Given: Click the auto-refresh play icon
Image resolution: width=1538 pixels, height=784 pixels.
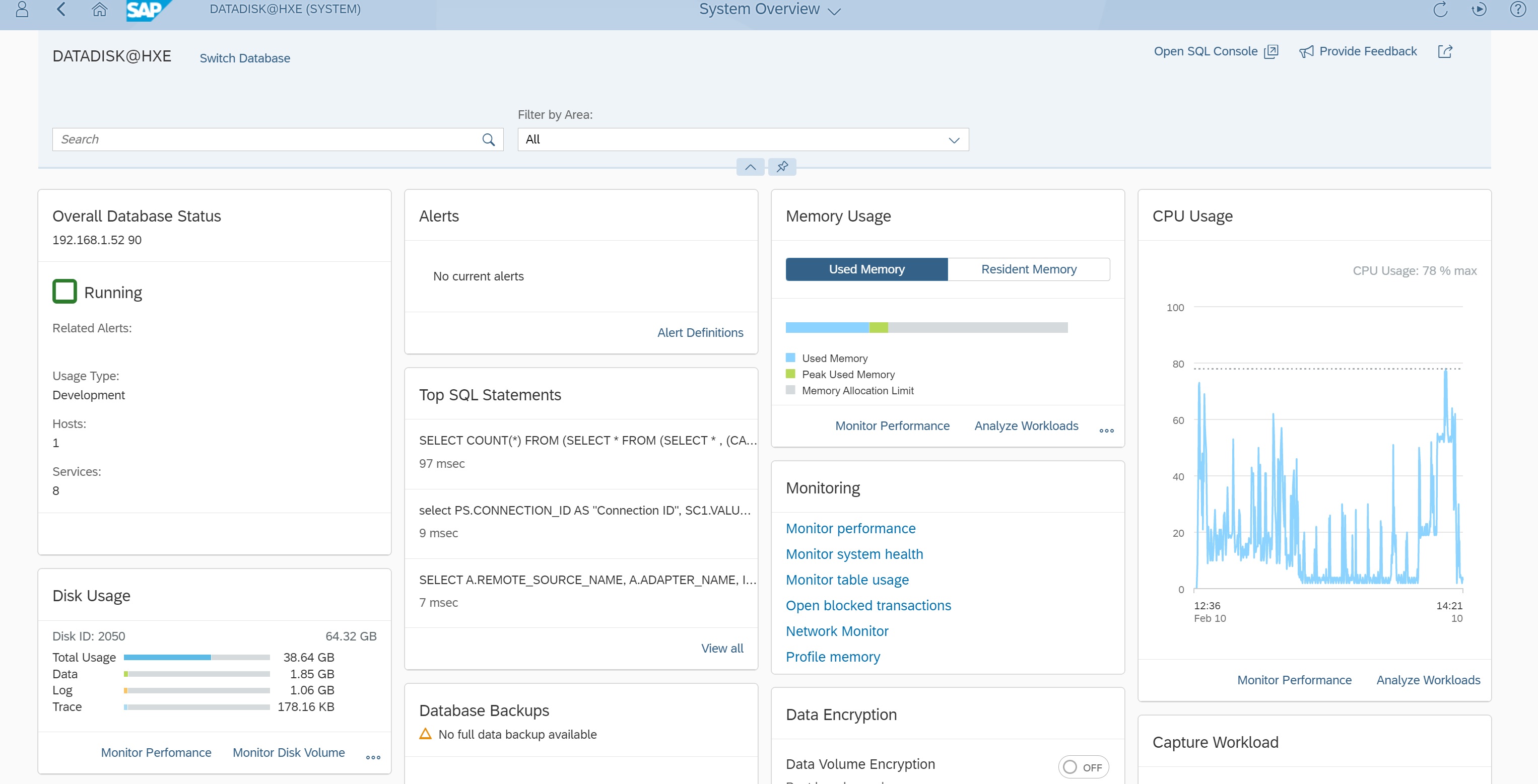Looking at the screenshot, I should point(1479,10).
